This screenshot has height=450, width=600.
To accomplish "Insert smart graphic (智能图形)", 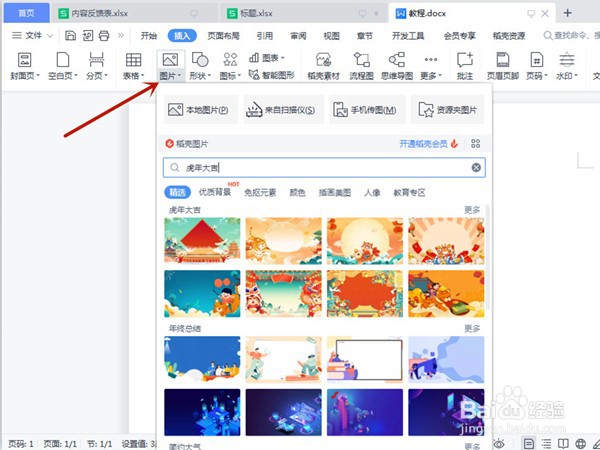I will (271, 75).
